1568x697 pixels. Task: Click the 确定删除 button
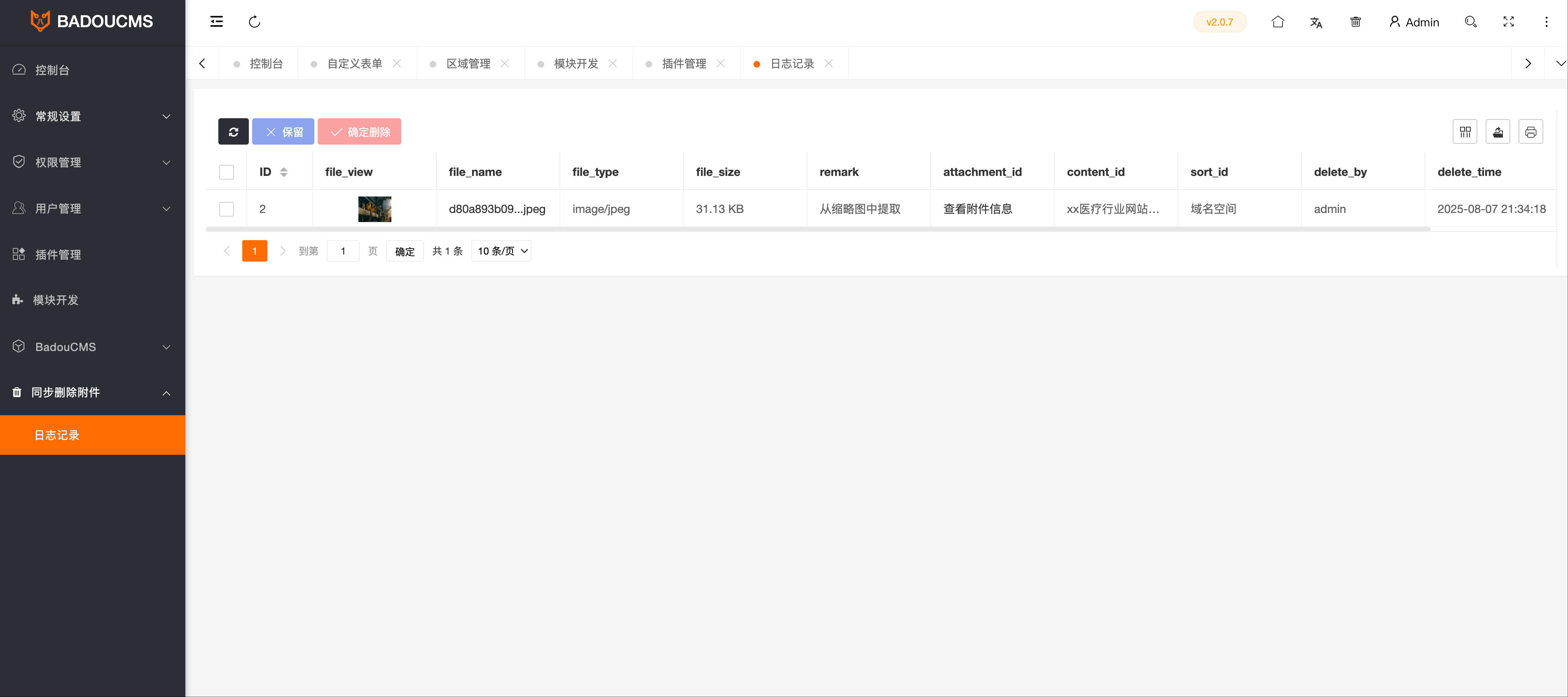point(359,132)
